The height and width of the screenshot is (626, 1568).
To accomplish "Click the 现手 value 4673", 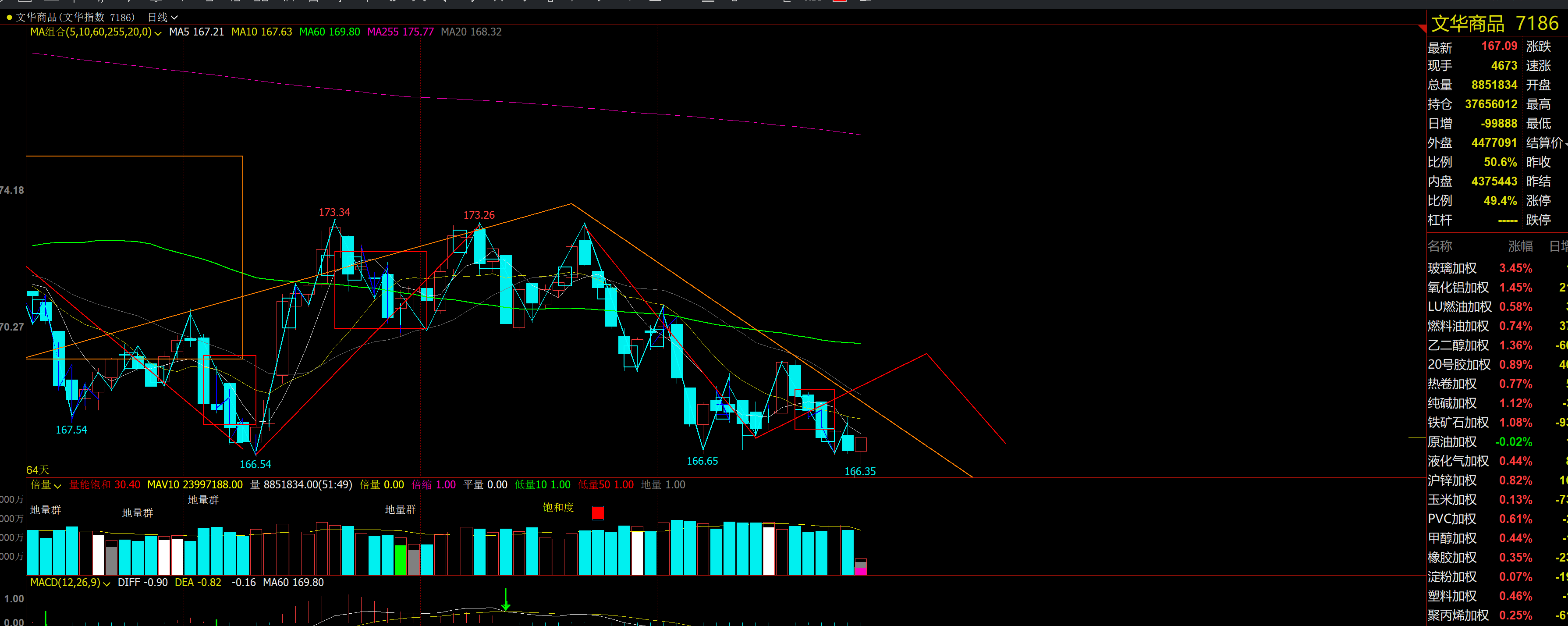I will tap(1504, 66).
